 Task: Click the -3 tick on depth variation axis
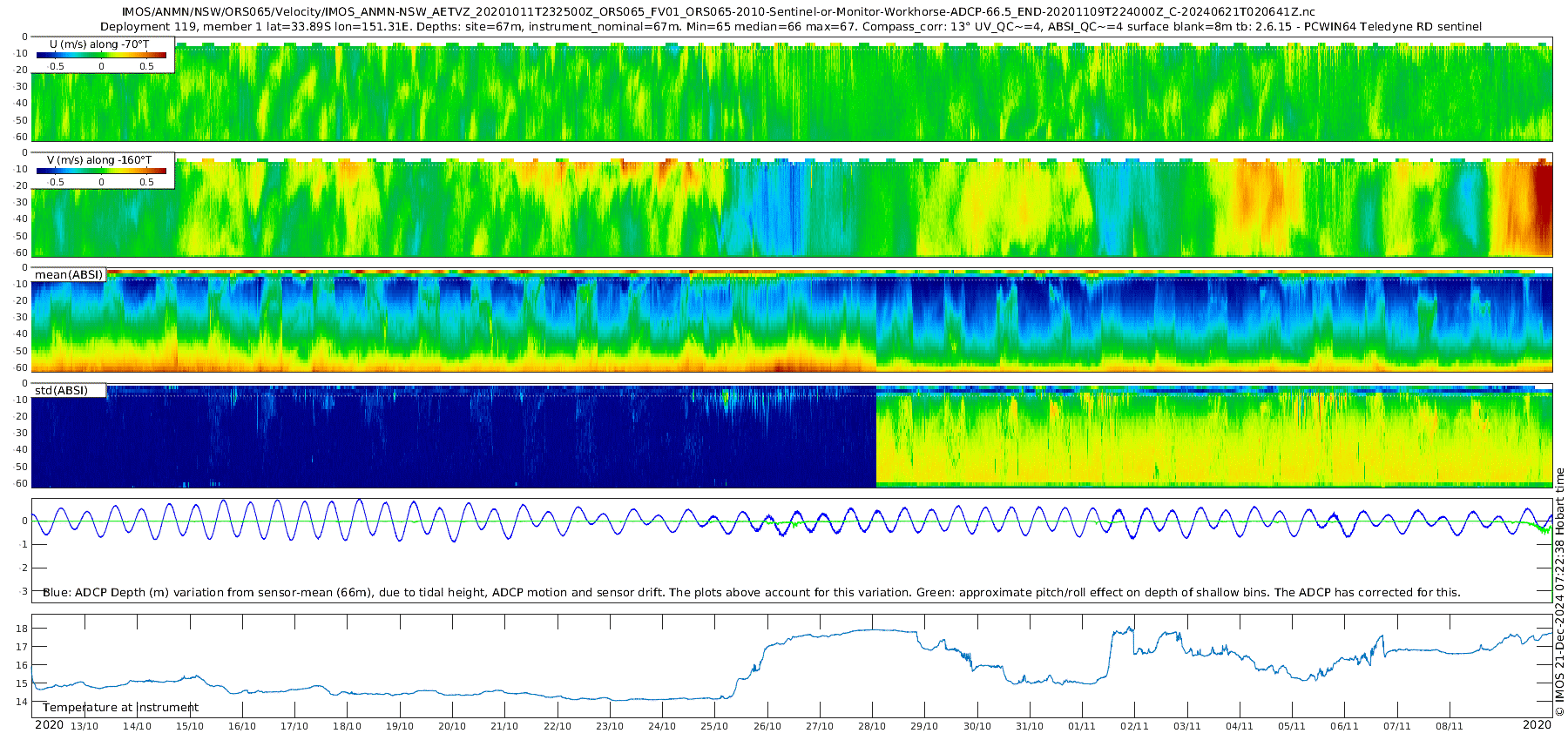[24, 591]
